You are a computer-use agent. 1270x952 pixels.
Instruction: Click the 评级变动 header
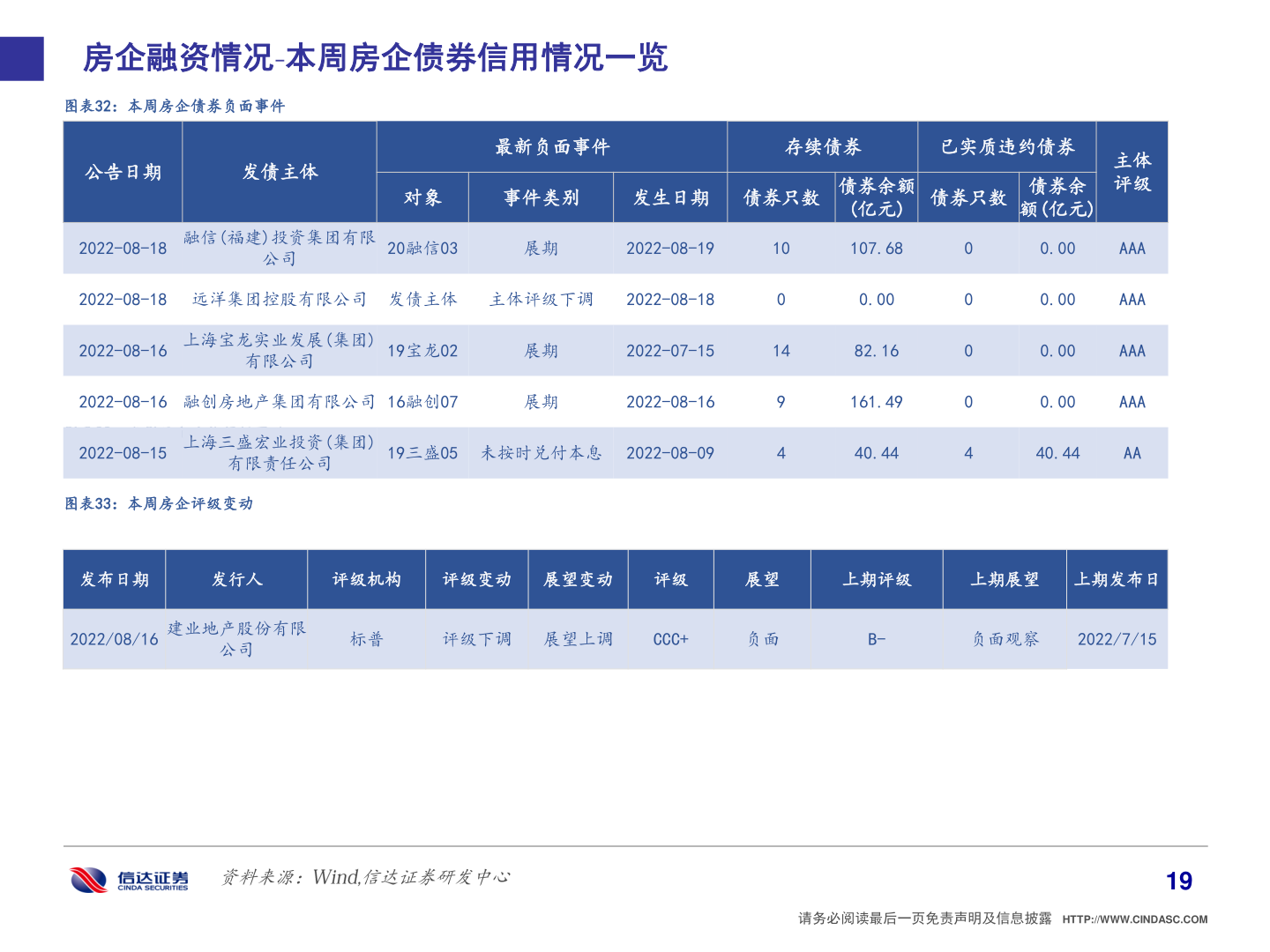point(477,579)
